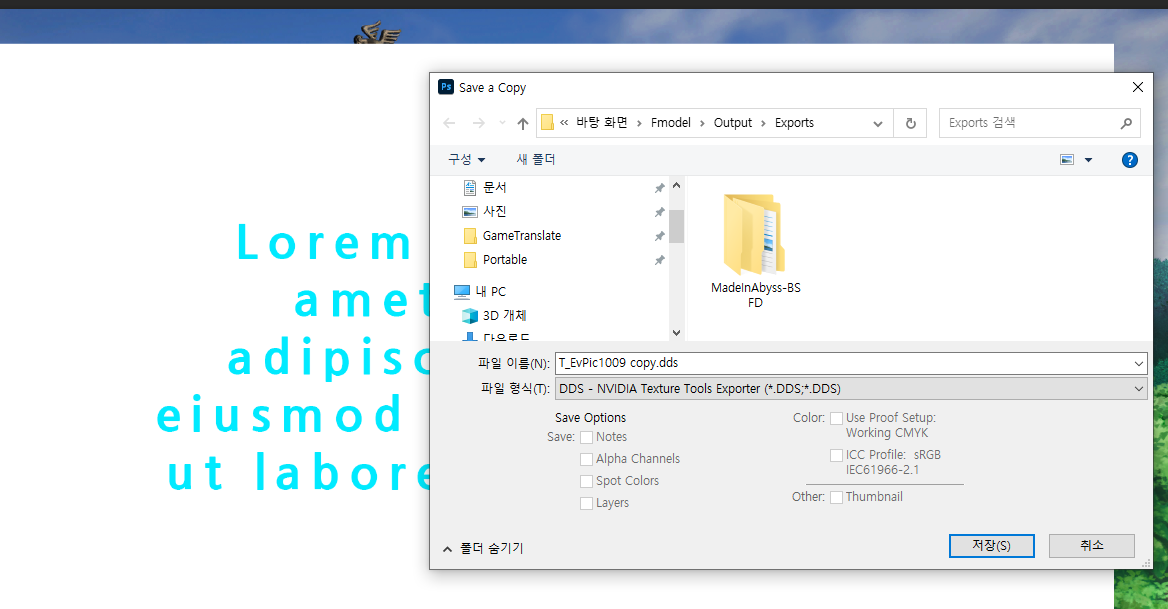Image resolution: width=1168 pixels, height=609 pixels.
Task: Select Exports in the breadcrumb path
Action: (x=794, y=123)
